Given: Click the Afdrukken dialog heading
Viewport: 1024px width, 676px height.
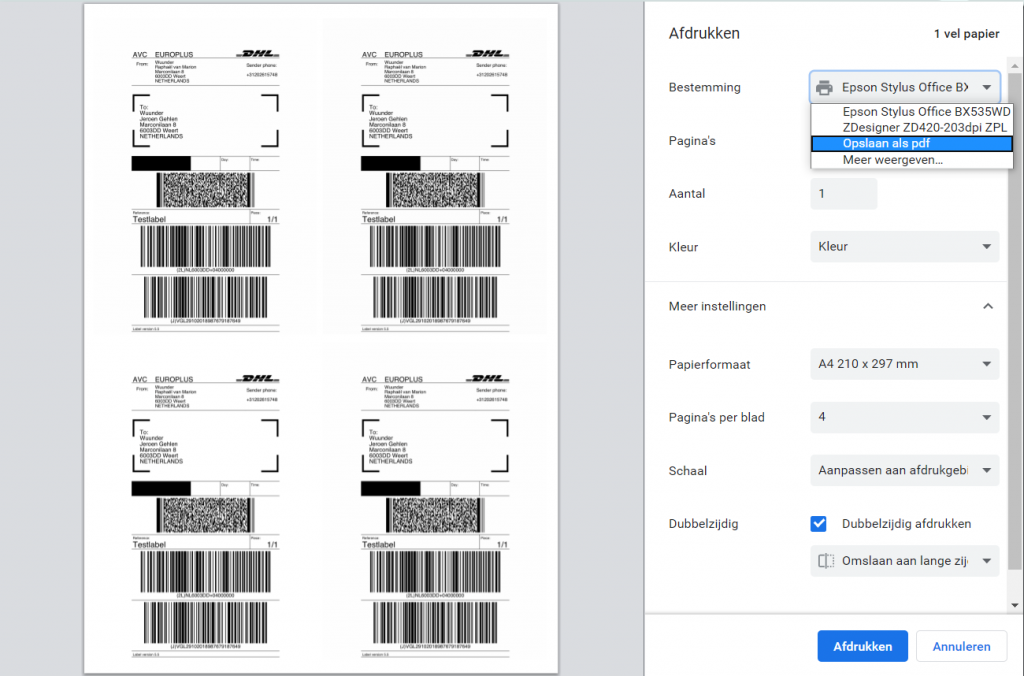Looking at the screenshot, I should point(704,33).
